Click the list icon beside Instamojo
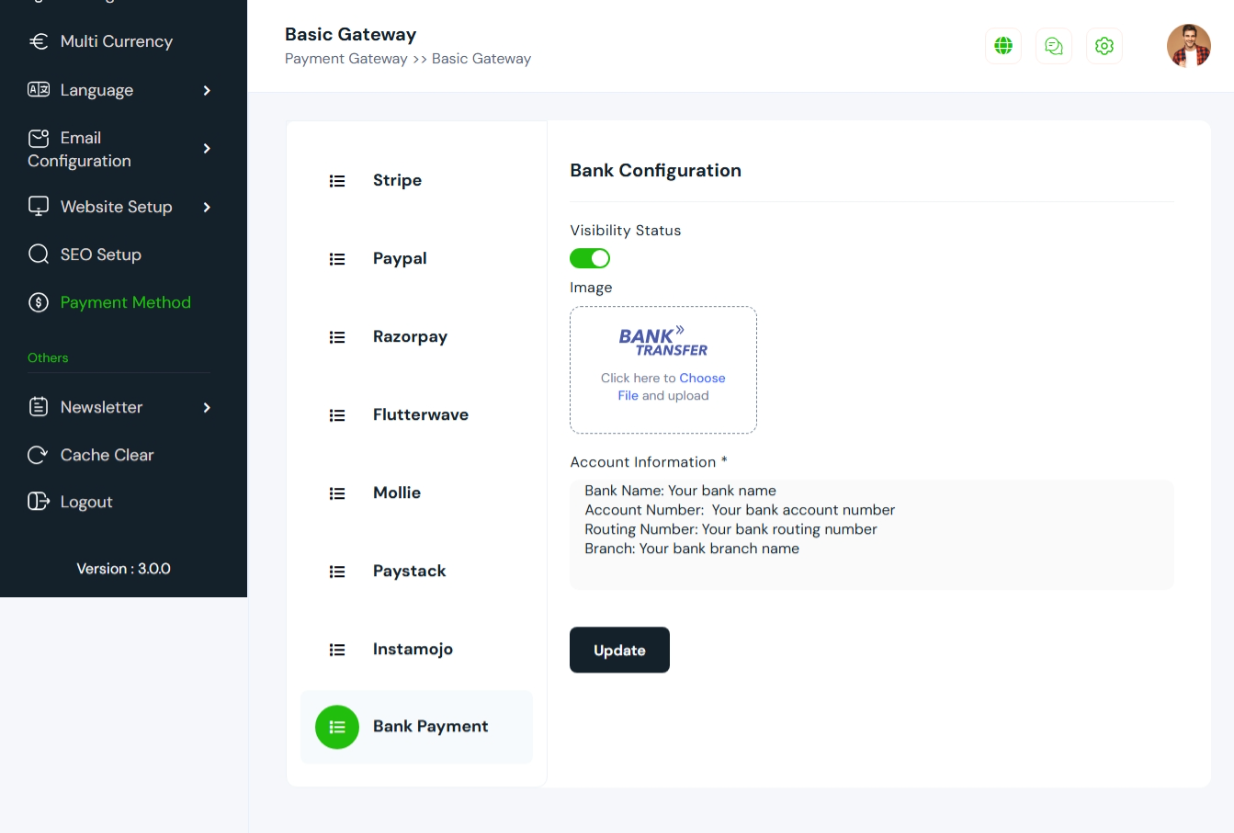The width and height of the screenshot is (1234, 833). click(337, 649)
